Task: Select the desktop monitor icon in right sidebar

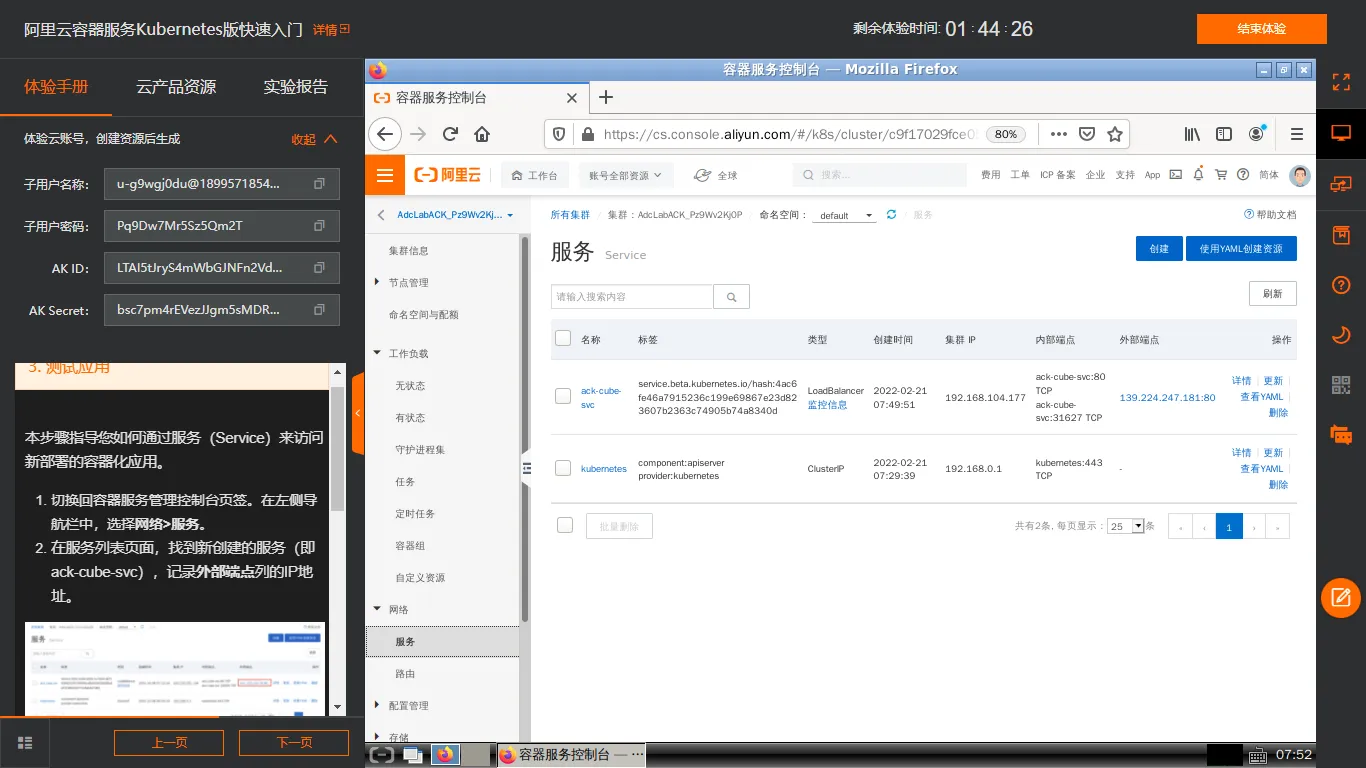Action: (x=1341, y=133)
